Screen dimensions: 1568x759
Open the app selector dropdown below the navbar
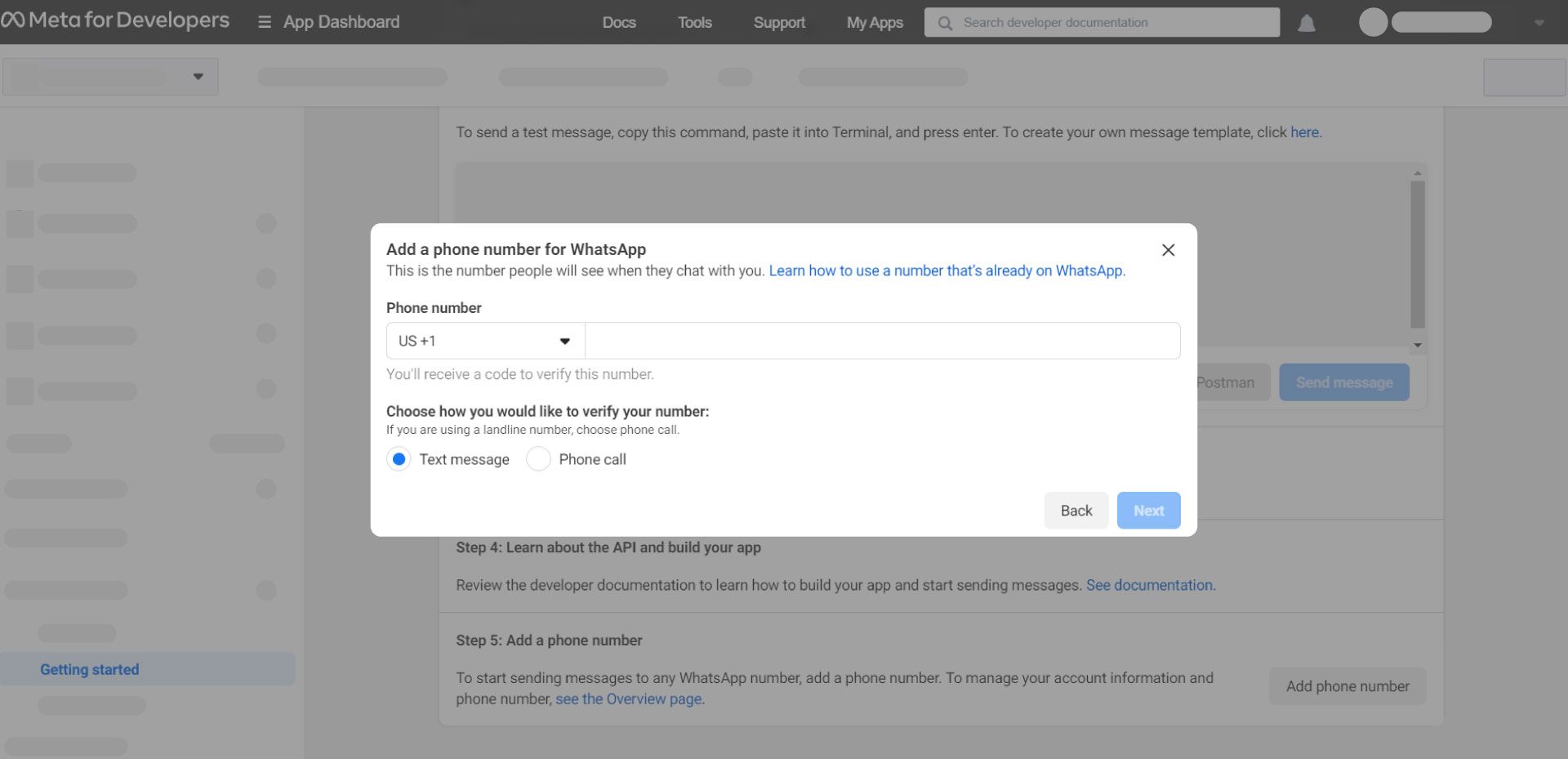[x=110, y=76]
